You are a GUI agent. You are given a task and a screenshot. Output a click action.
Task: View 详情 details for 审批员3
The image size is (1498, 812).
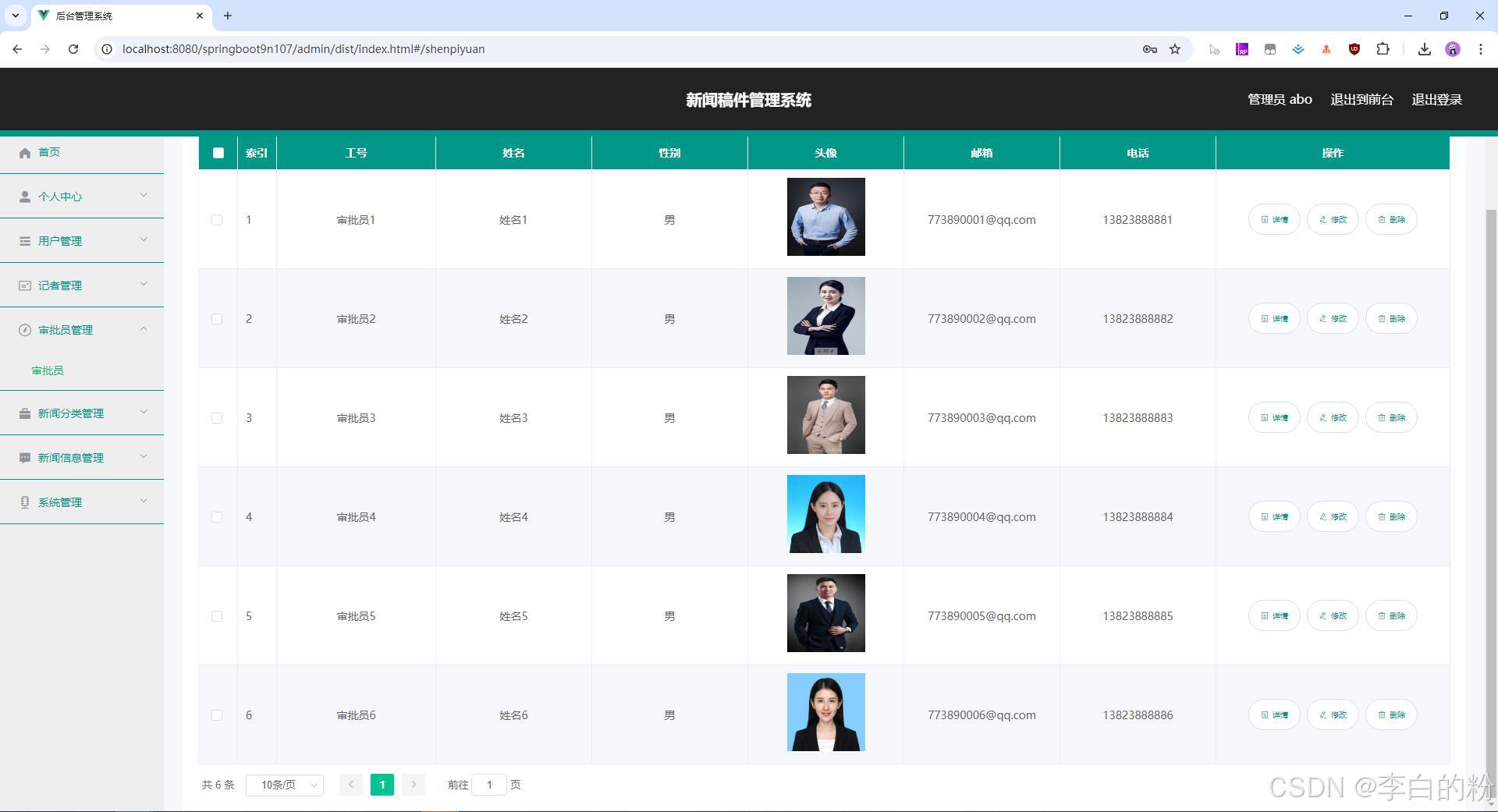click(x=1274, y=417)
